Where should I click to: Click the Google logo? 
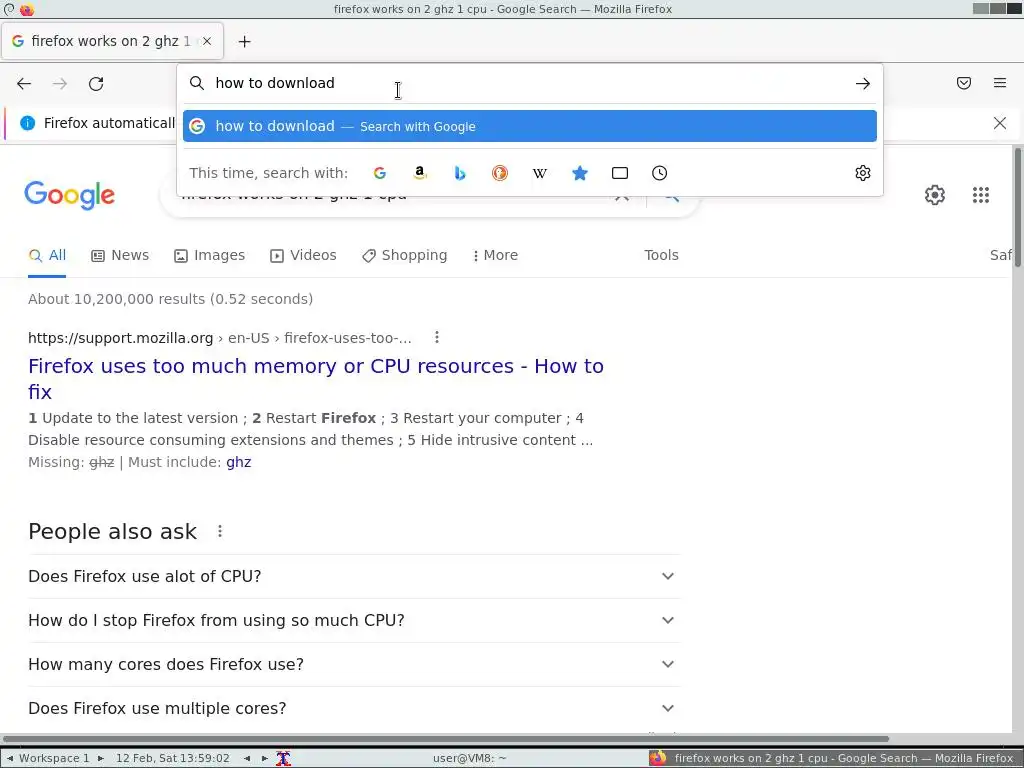click(69, 195)
